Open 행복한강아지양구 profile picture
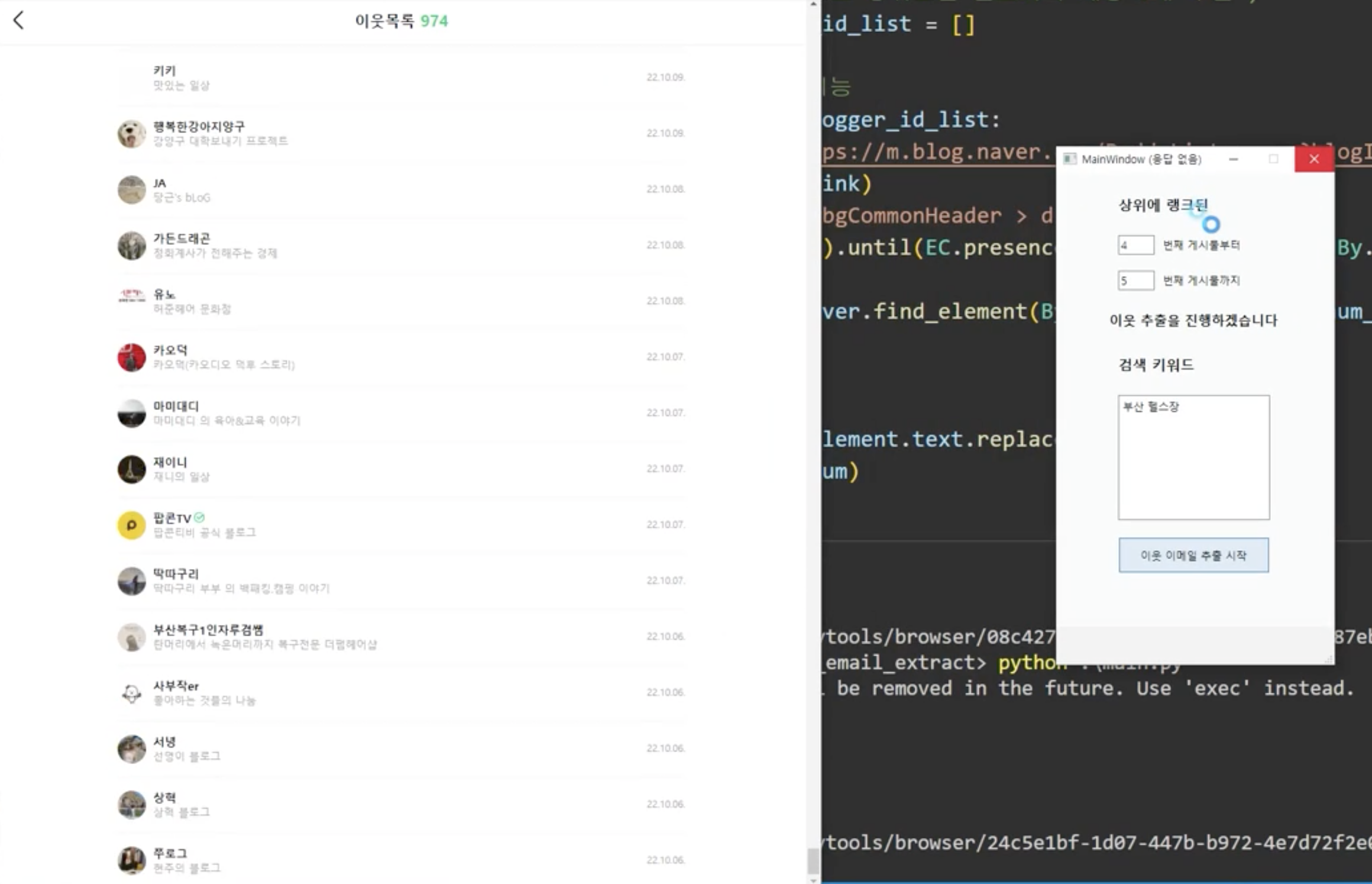 [x=131, y=133]
